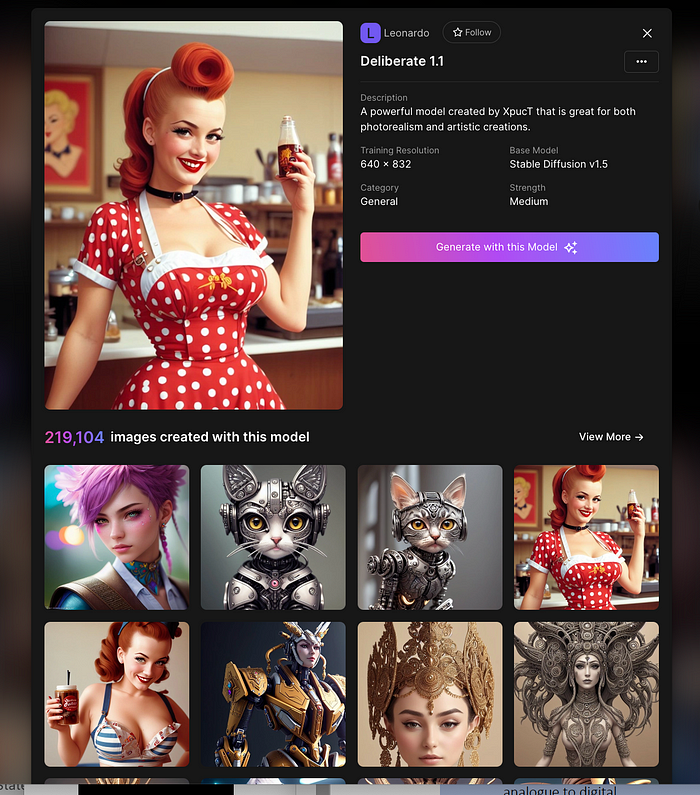700x795 pixels.
Task: Click the Deliberate 1.1 title text
Action: [402, 61]
